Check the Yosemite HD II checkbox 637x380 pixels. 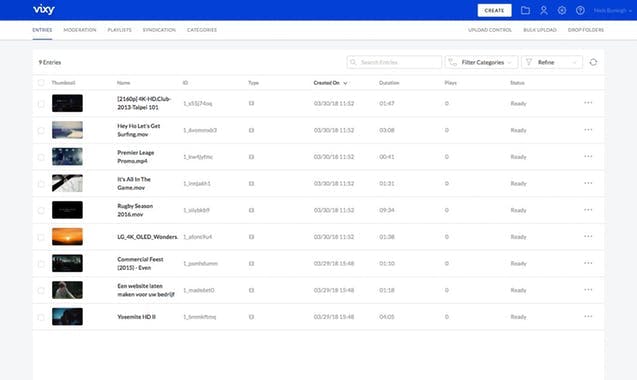click(41, 317)
